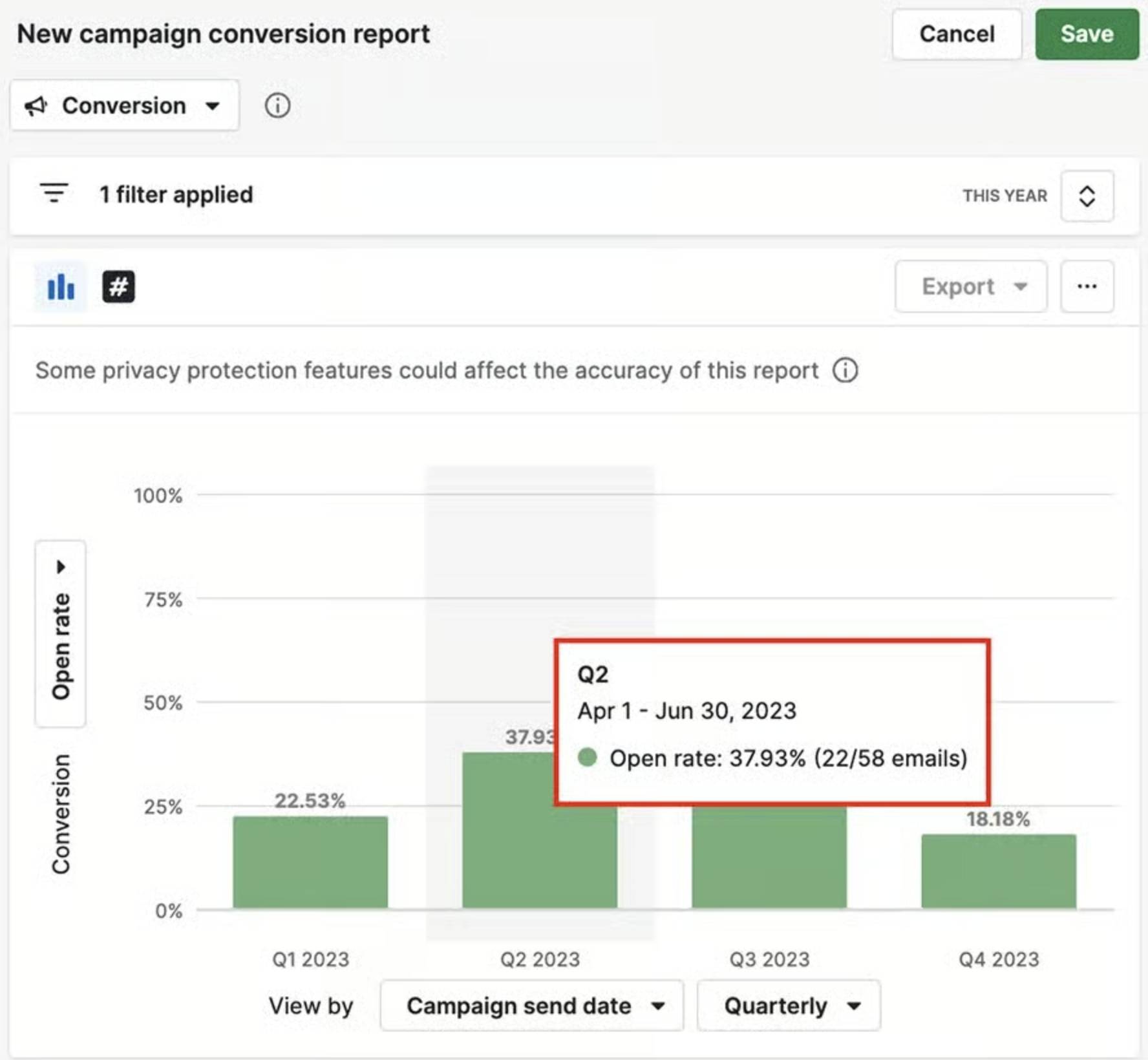Click the info icon beside Conversion selector

pos(277,105)
